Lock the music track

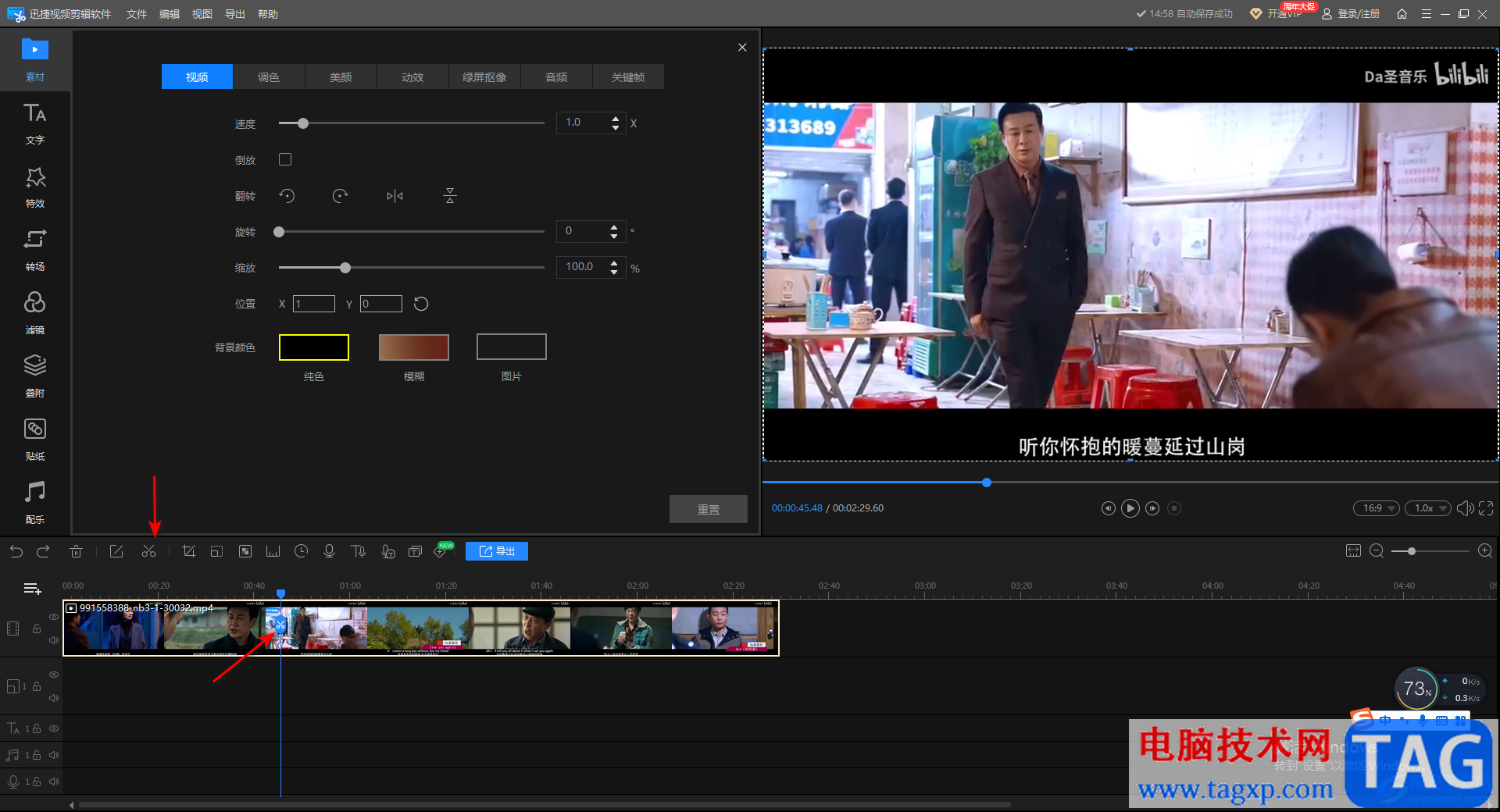(x=37, y=755)
